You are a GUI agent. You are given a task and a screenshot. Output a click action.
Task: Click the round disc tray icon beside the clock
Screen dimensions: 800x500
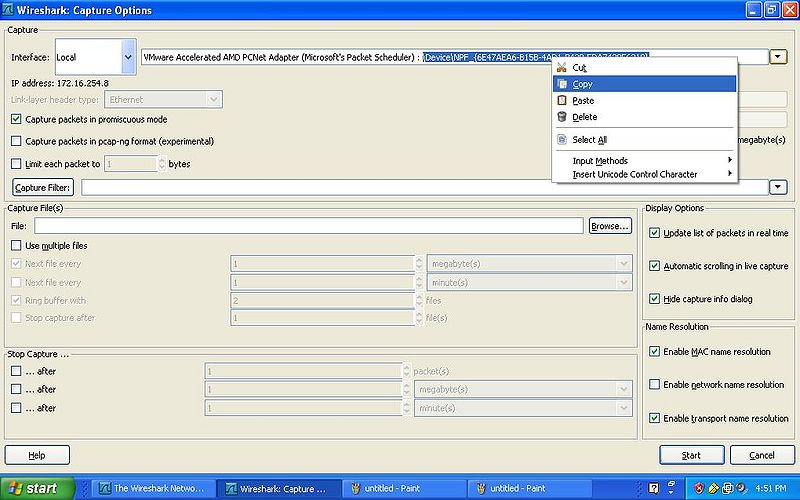(x=741, y=488)
